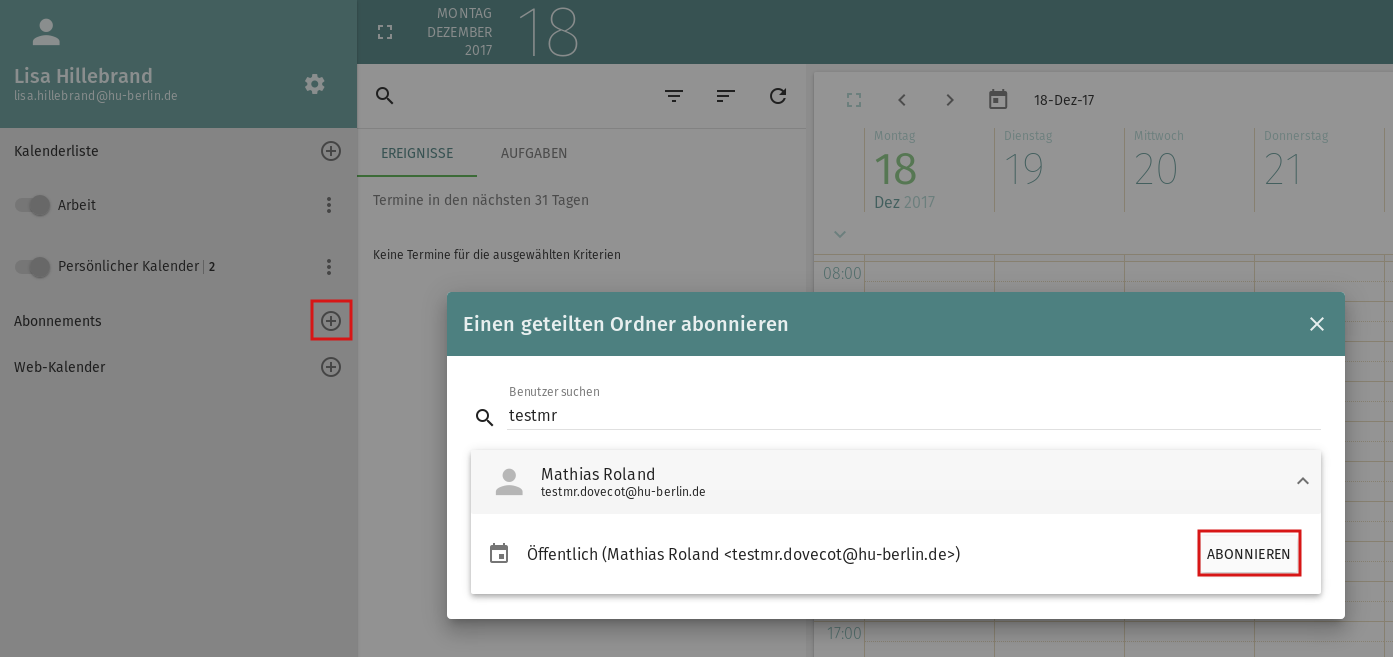Open the settings gear icon
Image resolution: width=1393 pixels, height=657 pixels.
click(315, 84)
